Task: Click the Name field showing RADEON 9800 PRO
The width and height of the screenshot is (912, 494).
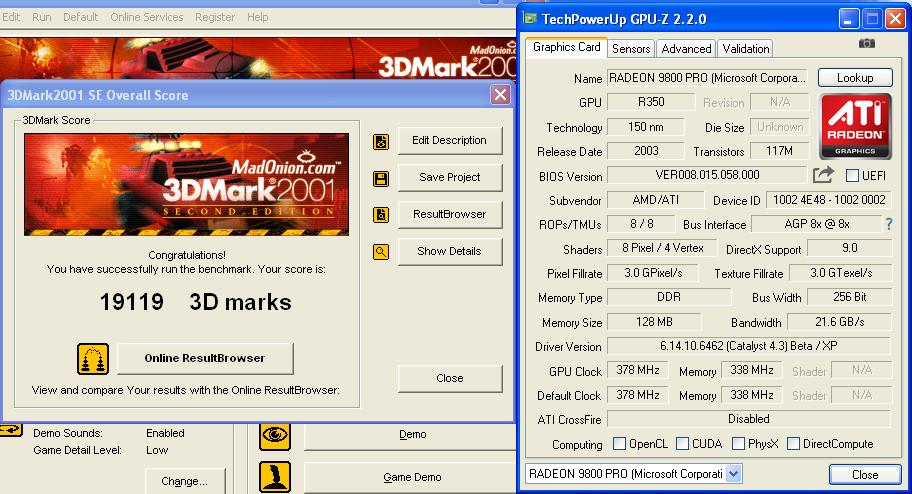Action: (707, 78)
